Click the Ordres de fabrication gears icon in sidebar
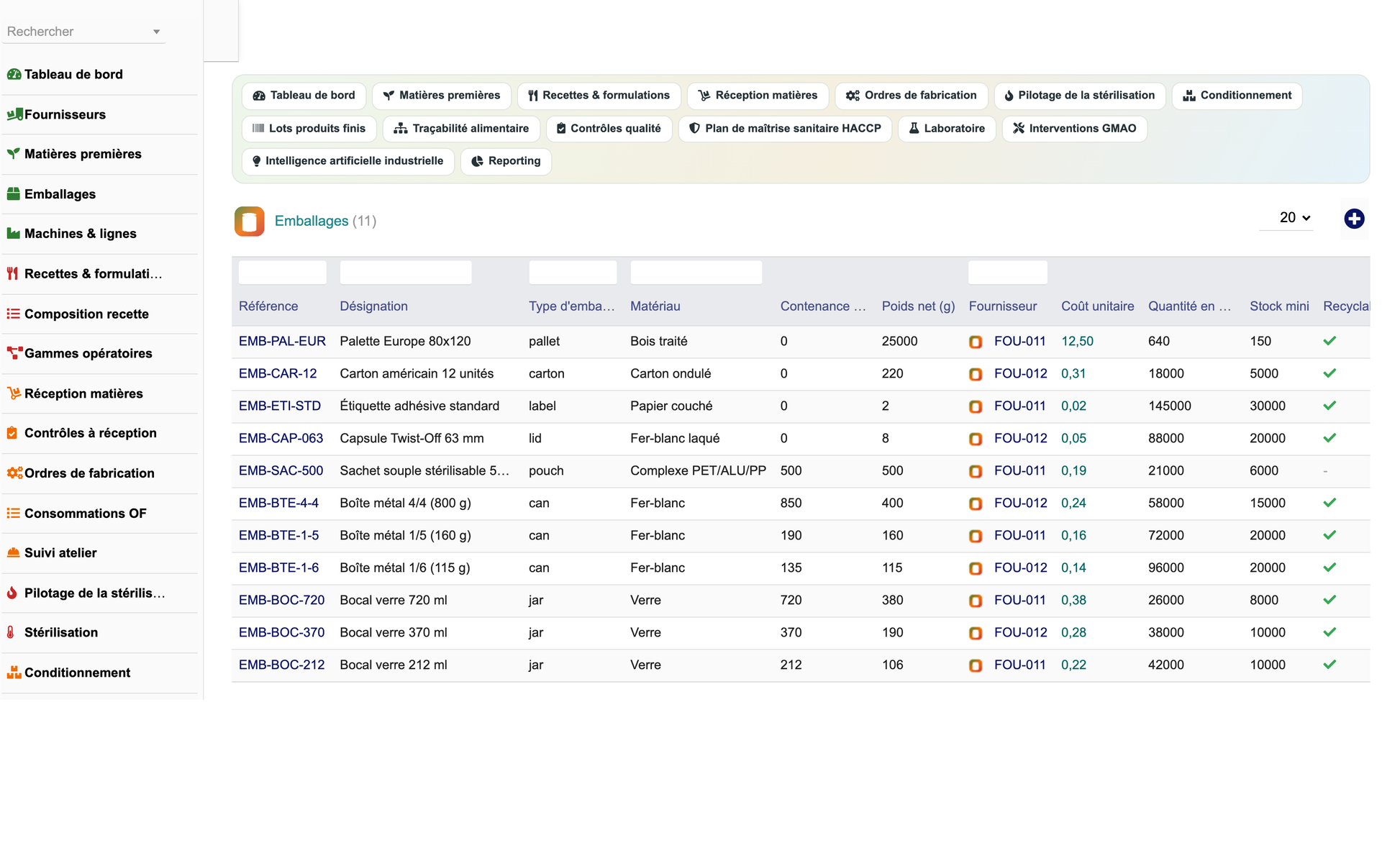 pos(14,473)
